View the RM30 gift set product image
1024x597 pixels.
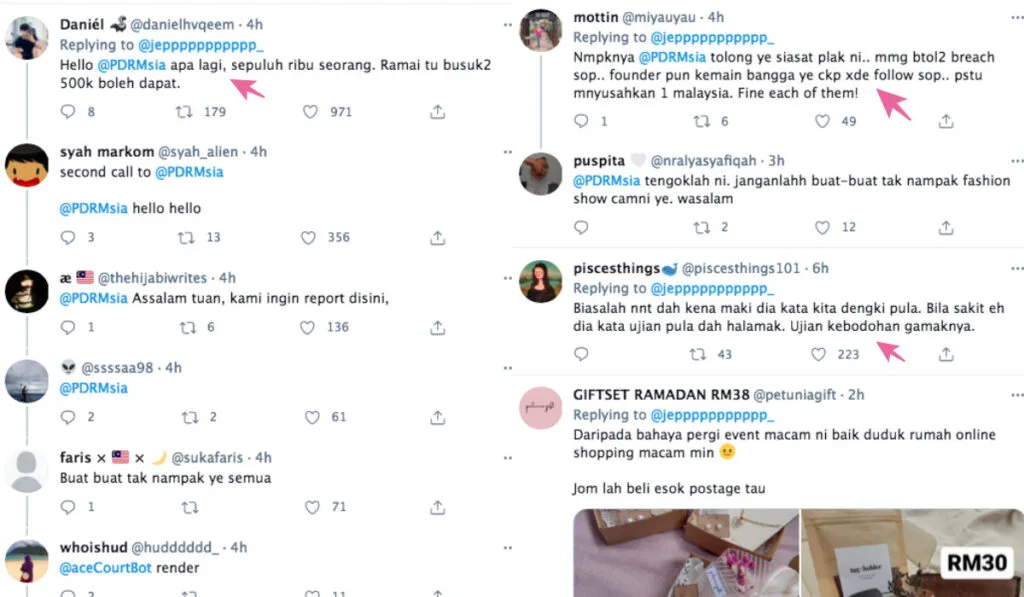911,553
